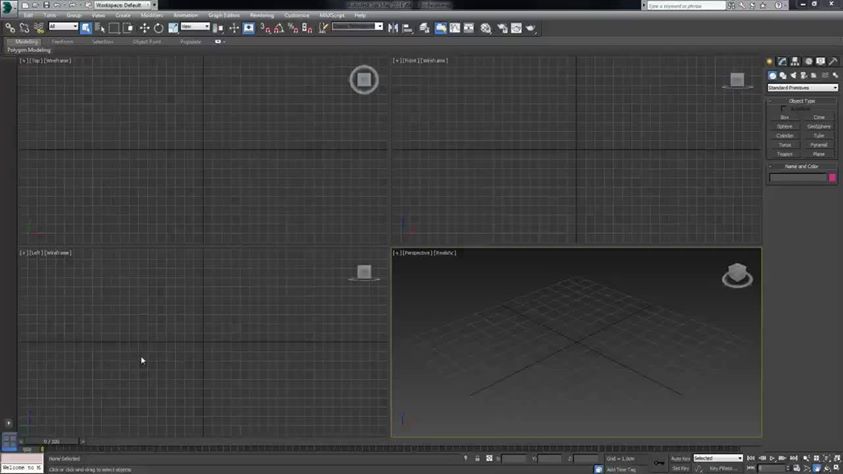Toggle Window/Crossing selection mode
This screenshot has width=843, height=474.
tap(128, 28)
